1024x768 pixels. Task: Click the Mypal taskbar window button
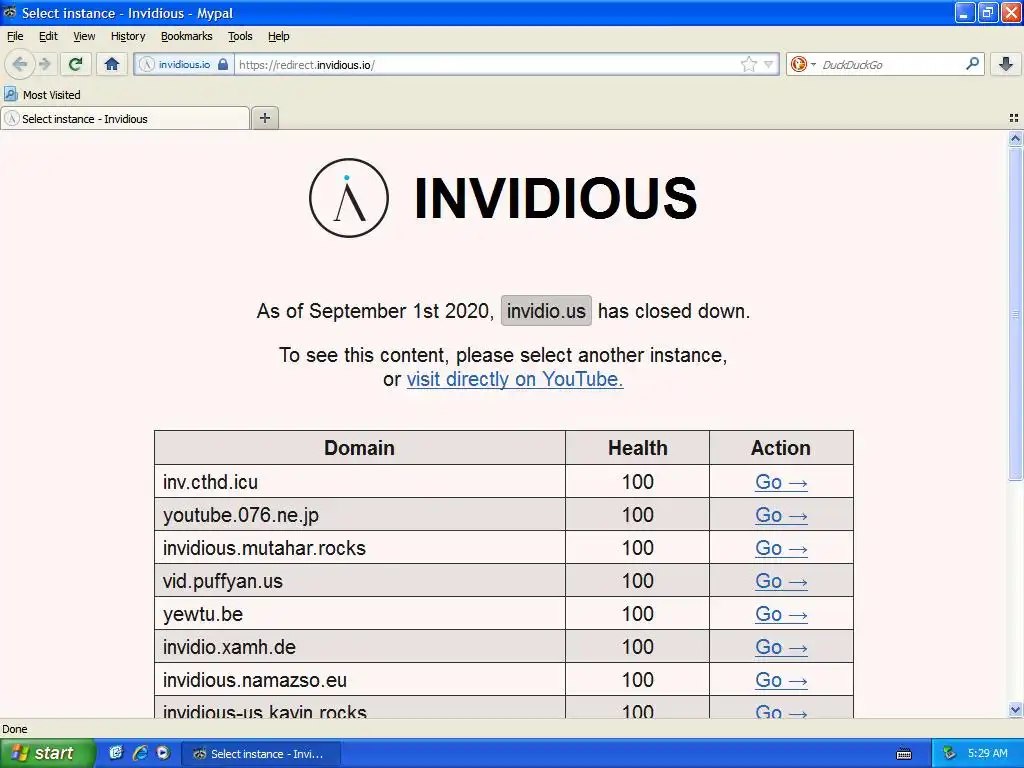[x=260, y=754]
